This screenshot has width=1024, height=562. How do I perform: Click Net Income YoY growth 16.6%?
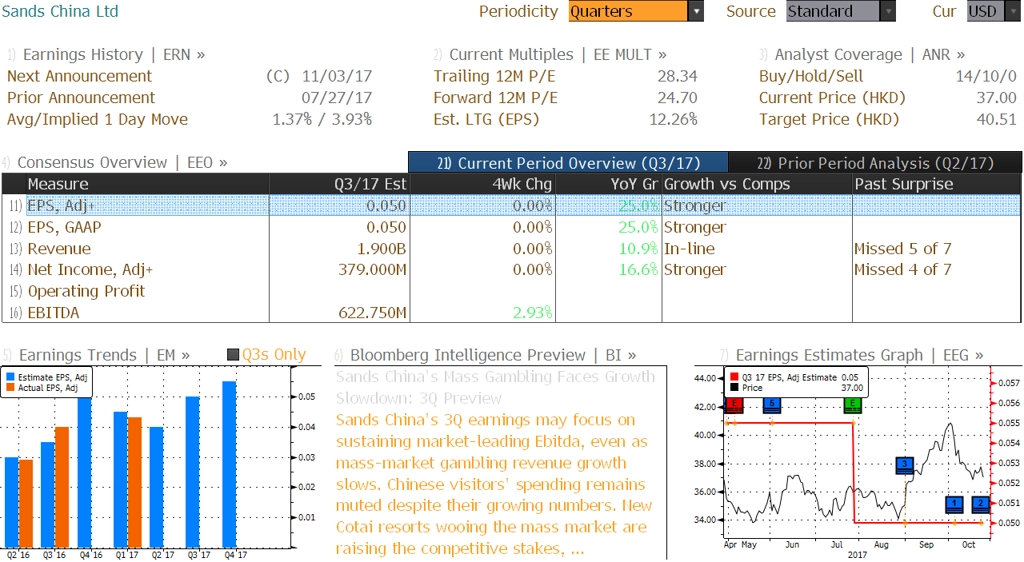point(638,270)
